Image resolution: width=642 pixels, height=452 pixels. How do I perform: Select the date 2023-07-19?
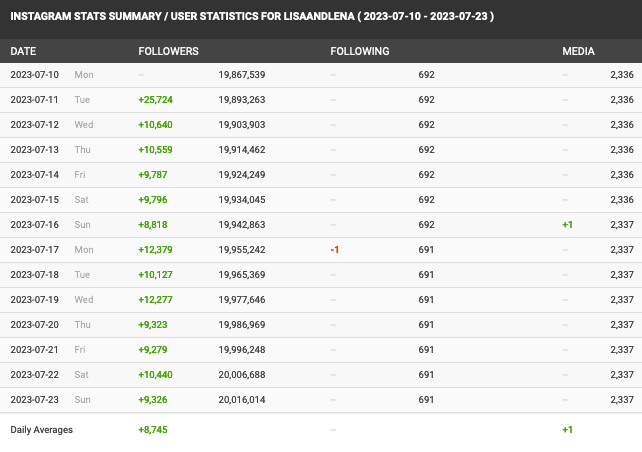35,300
